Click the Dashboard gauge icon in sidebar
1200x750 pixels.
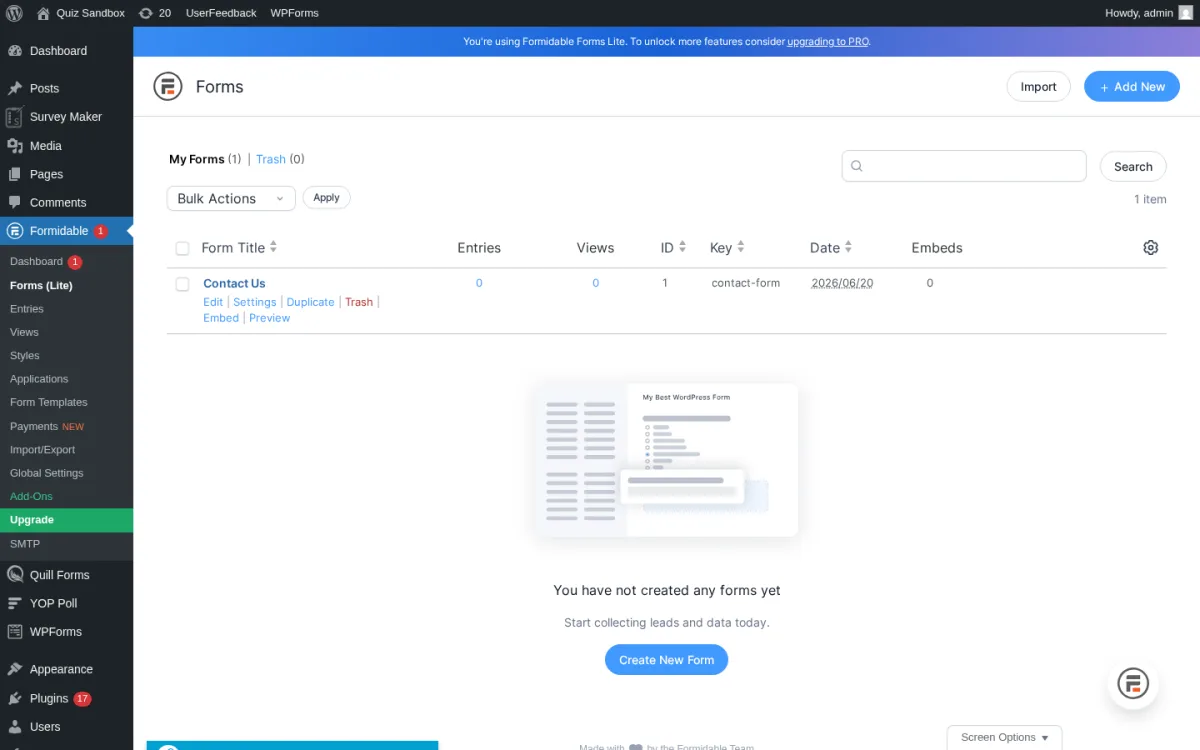pos(15,51)
